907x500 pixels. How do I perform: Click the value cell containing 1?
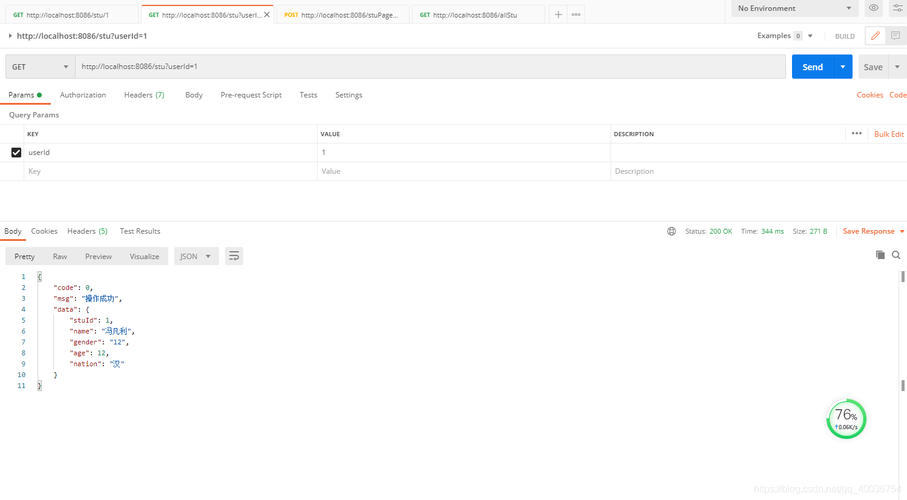click(464, 152)
